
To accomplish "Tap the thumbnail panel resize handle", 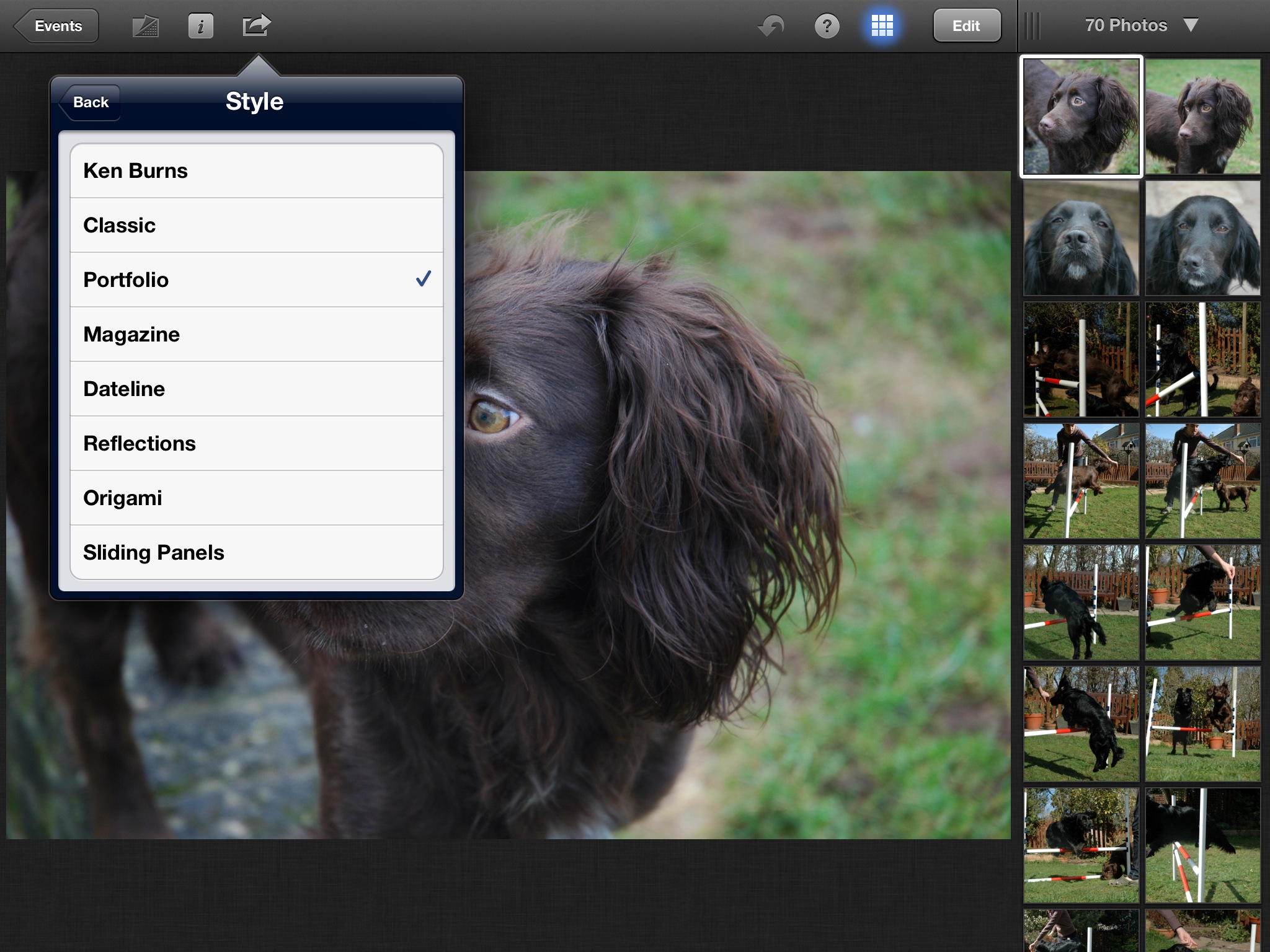I will 1032,26.
